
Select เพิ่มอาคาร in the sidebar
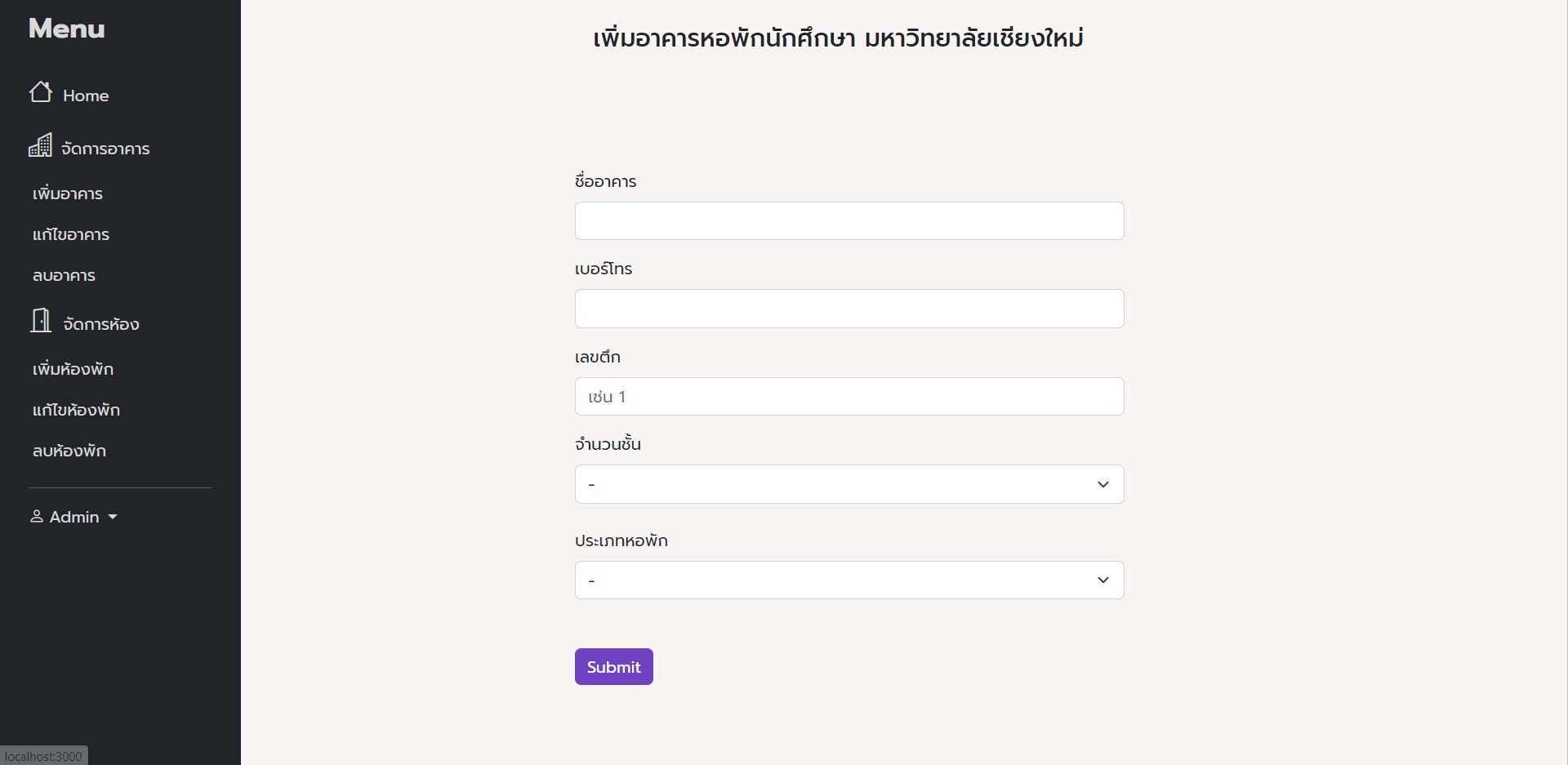point(68,194)
